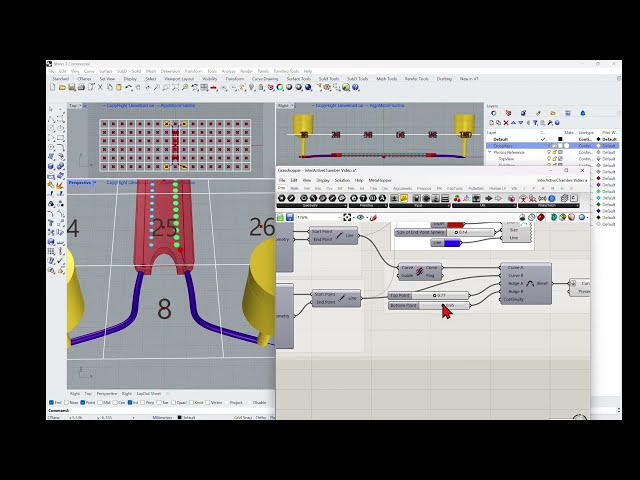Image resolution: width=640 pixels, height=480 pixels.
Task: Click the Ortho status bar button
Action: [260, 418]
